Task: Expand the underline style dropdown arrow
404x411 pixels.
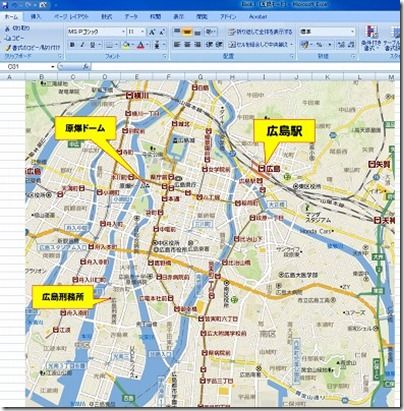Action: click(x=99, y=45)
